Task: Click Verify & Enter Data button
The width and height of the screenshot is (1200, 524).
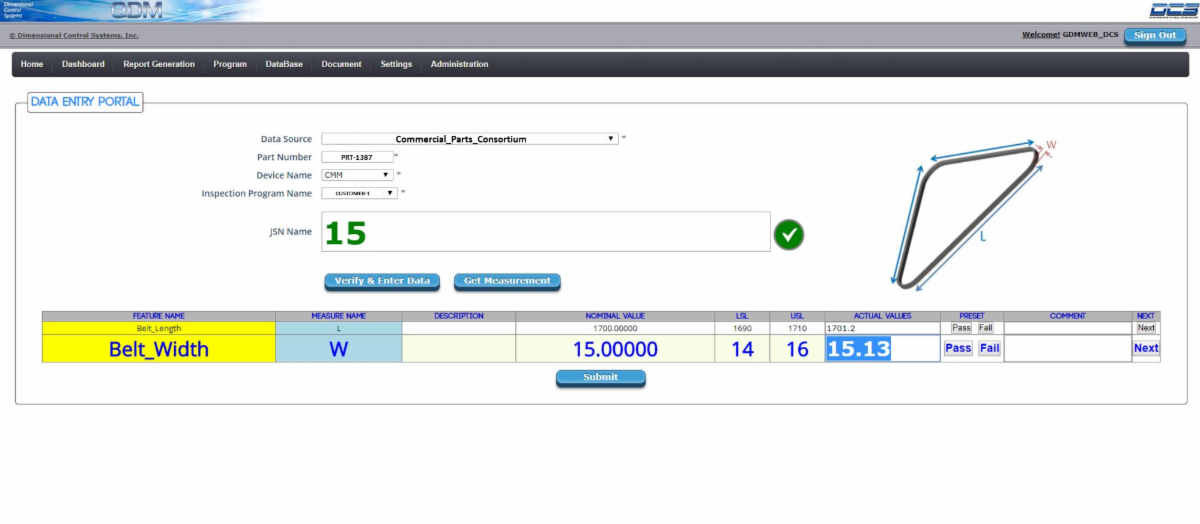Action: coord(383,281)
